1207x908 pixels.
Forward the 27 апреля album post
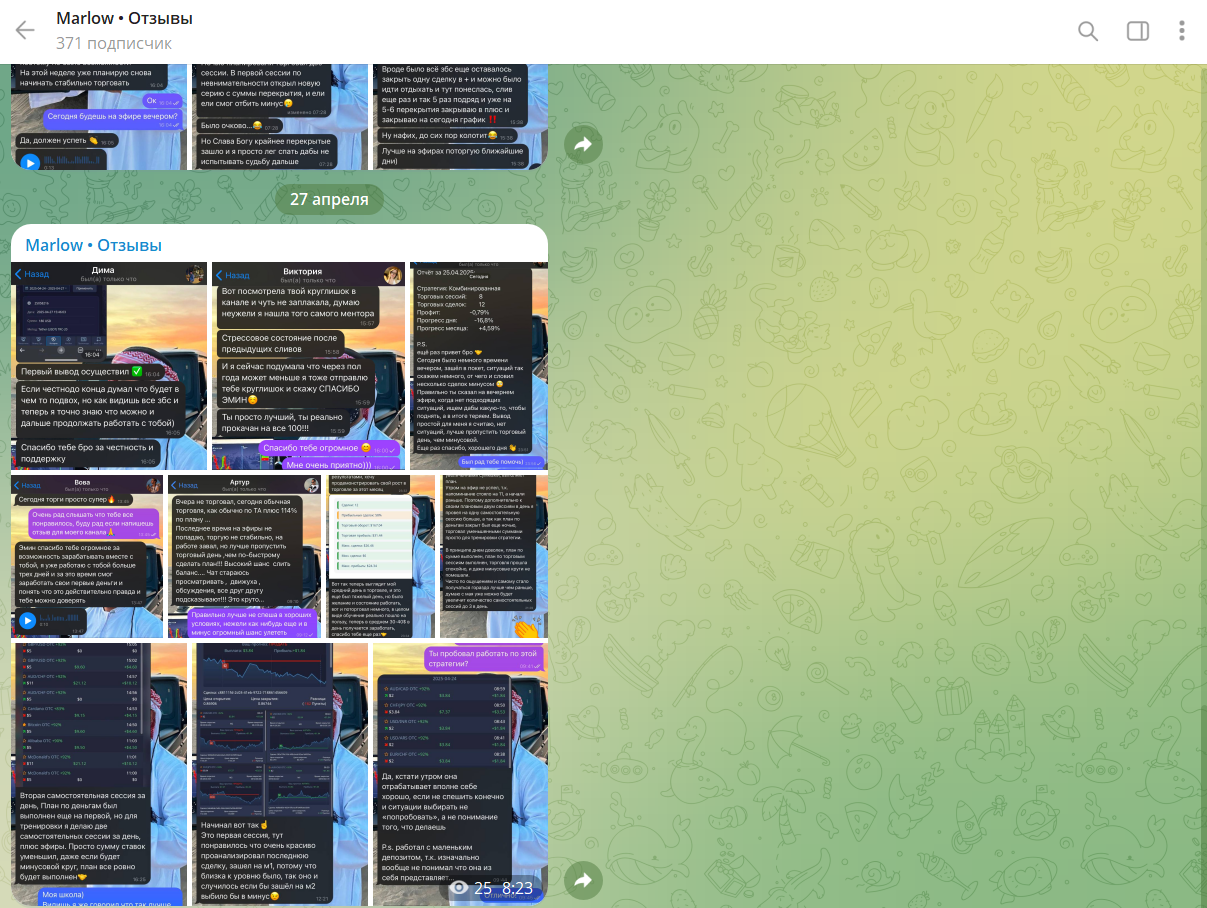pos(583,880)
